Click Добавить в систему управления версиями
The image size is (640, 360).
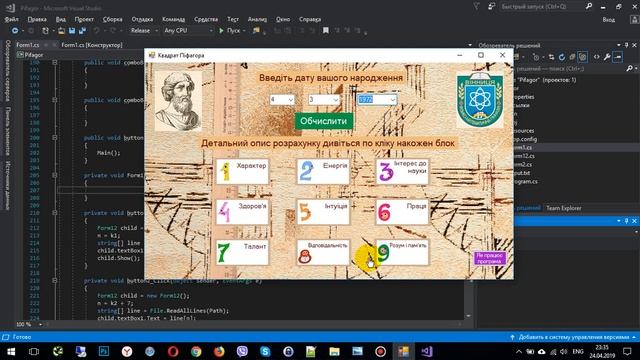coord(573,337)
